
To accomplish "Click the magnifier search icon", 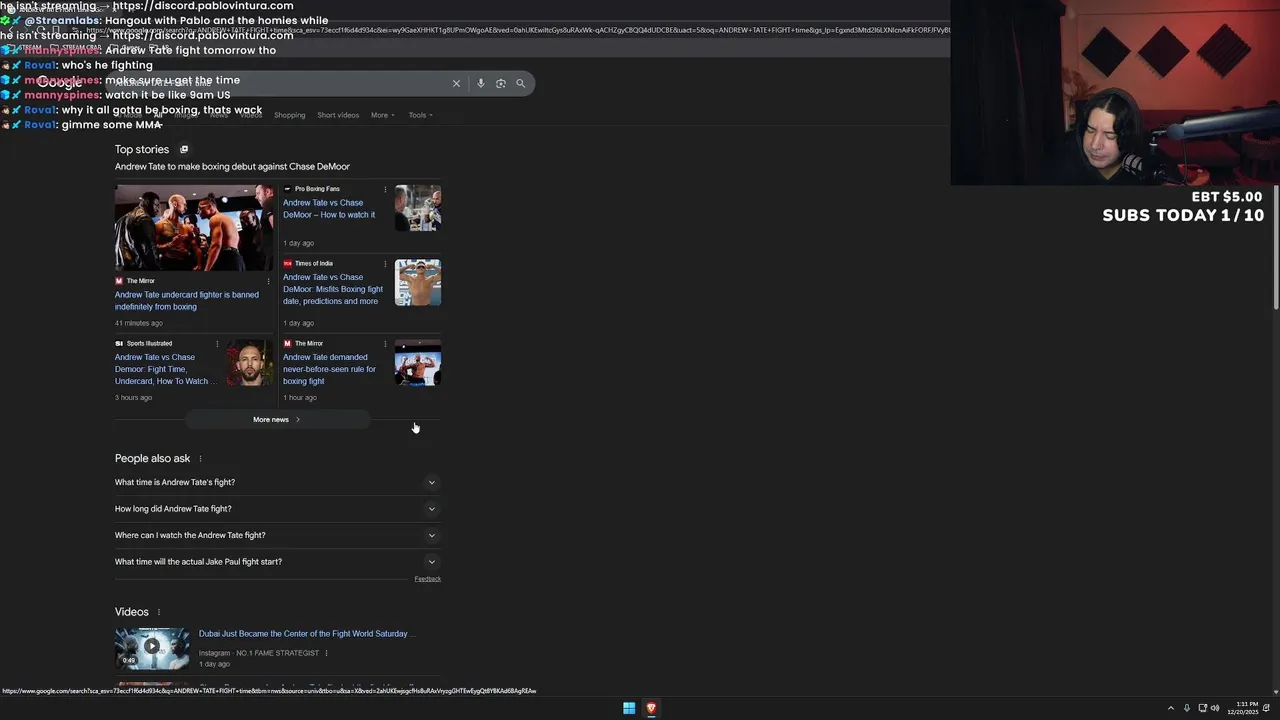I will point(520,83).
